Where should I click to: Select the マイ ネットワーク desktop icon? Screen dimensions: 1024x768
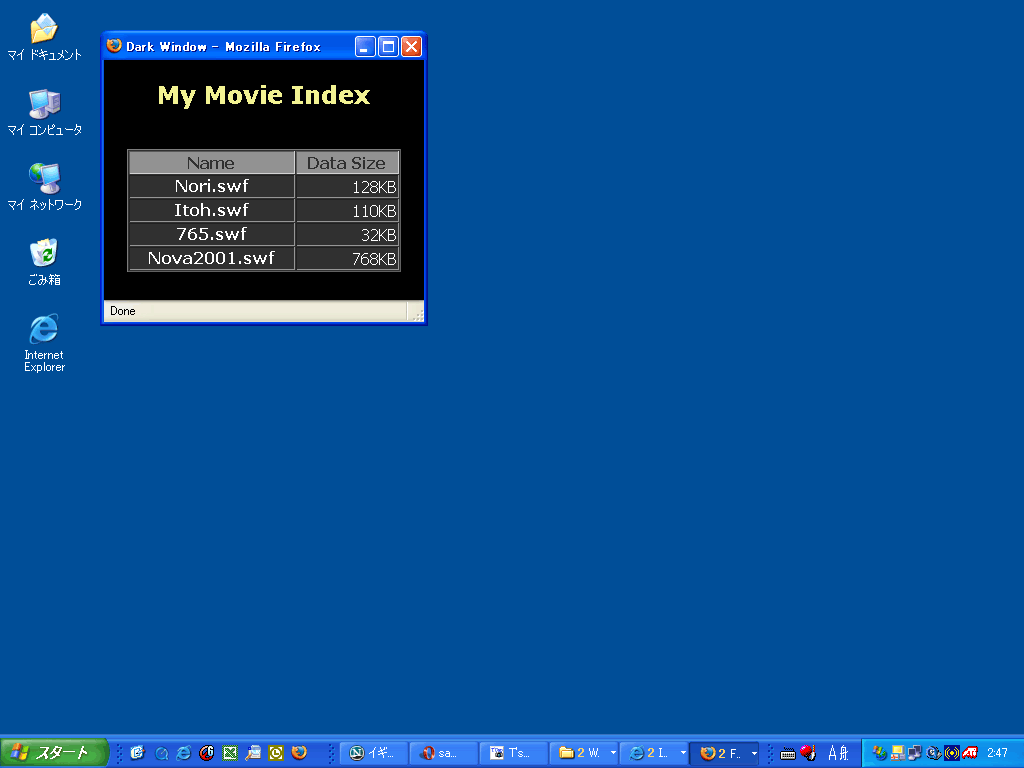[44, 179]
